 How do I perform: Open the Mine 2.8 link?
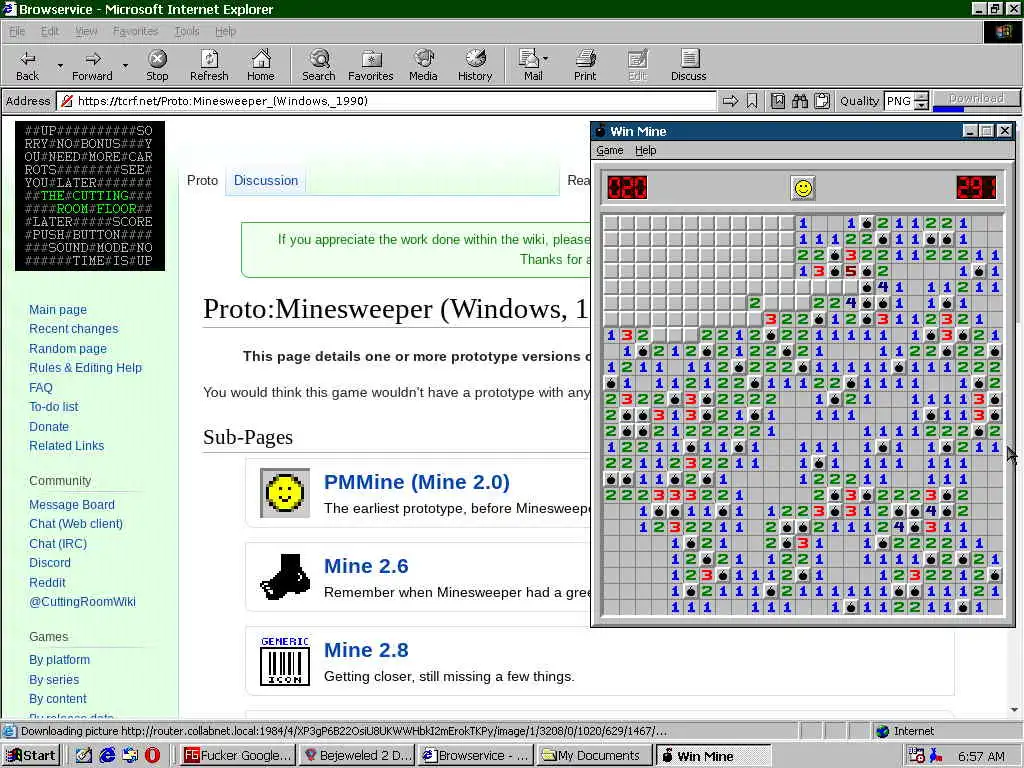coord(366,650)
